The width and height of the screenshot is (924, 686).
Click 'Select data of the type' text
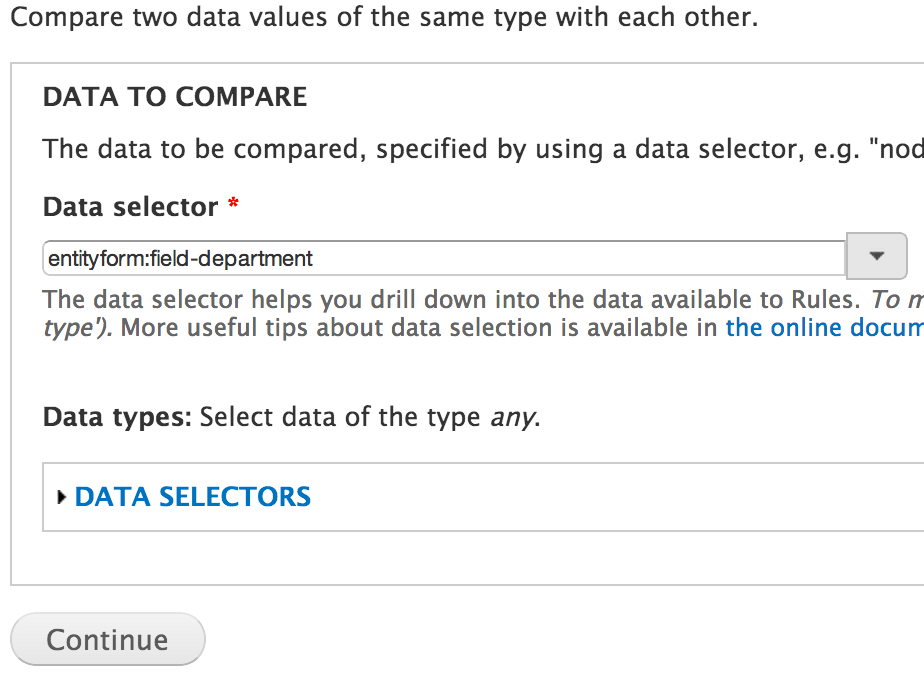tap(340, 416)
